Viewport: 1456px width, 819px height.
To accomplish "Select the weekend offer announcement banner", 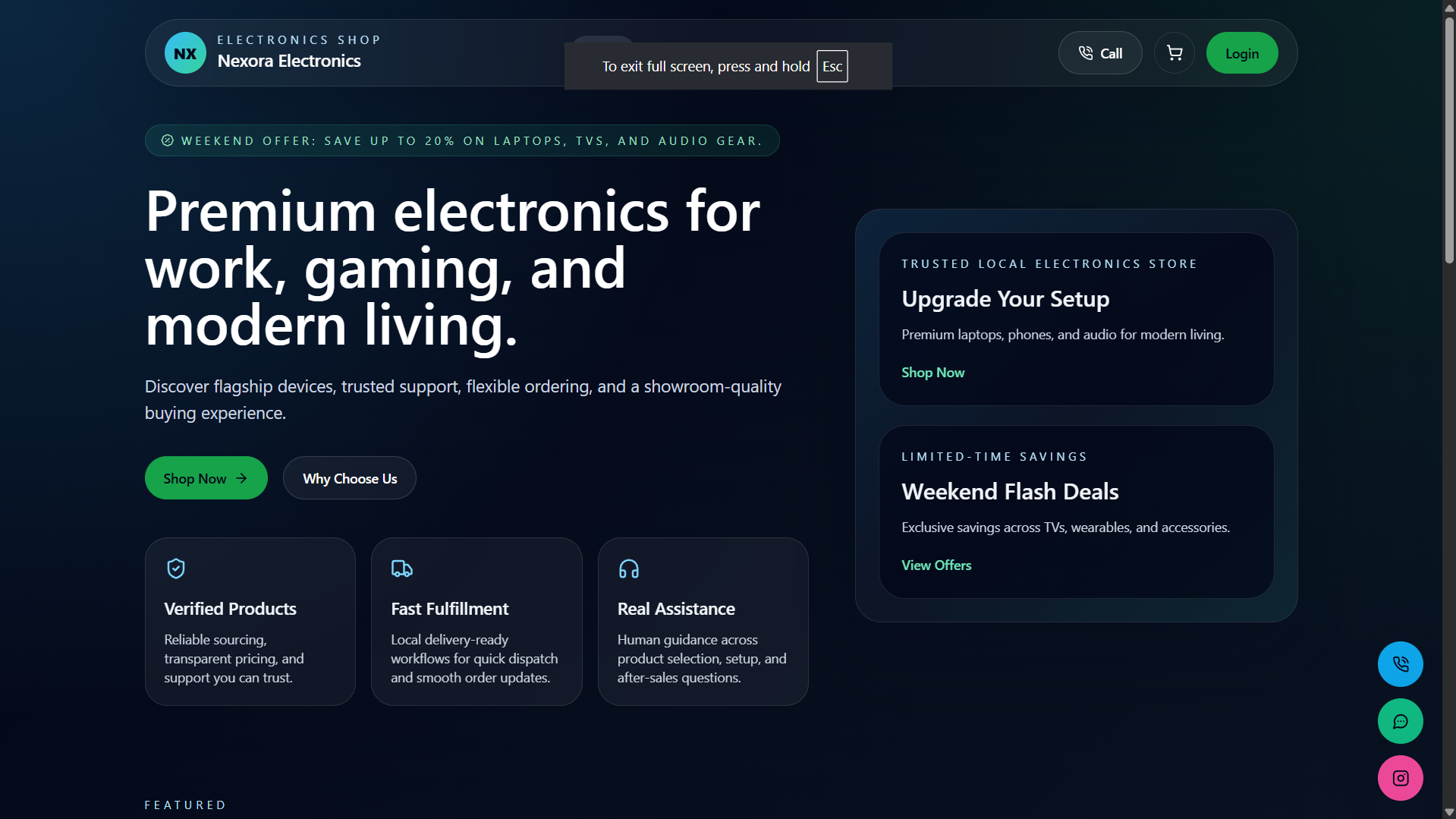I will pyautogui.click(x=461, y=140).
